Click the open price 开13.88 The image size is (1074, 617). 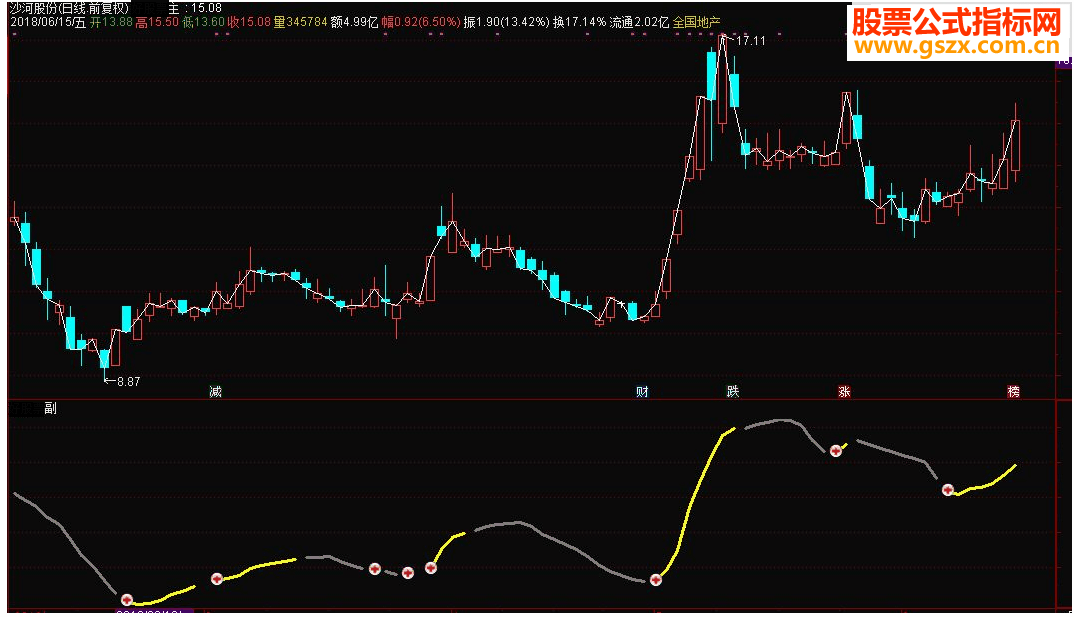(x=112, y=22)
